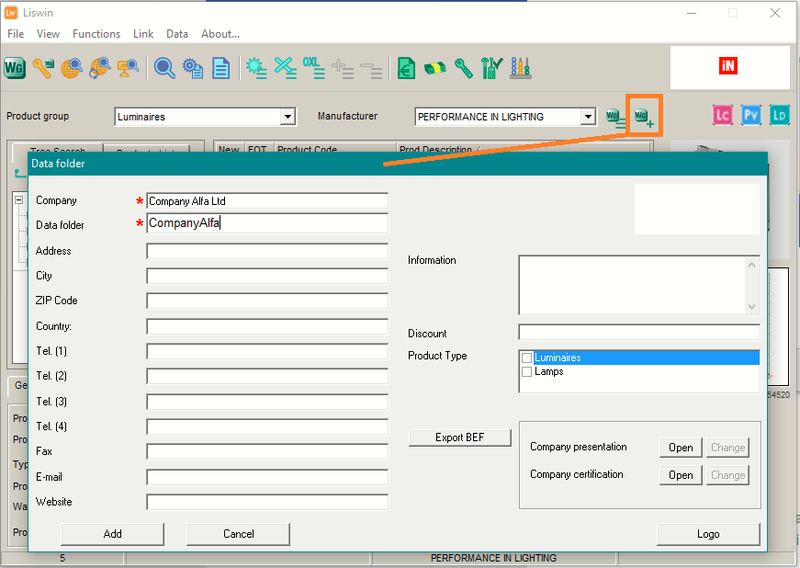The width and height of the screenshot is (800, 568).
Task: Click the monitor with magnifier search icon
Action: [x=128, y=68]
